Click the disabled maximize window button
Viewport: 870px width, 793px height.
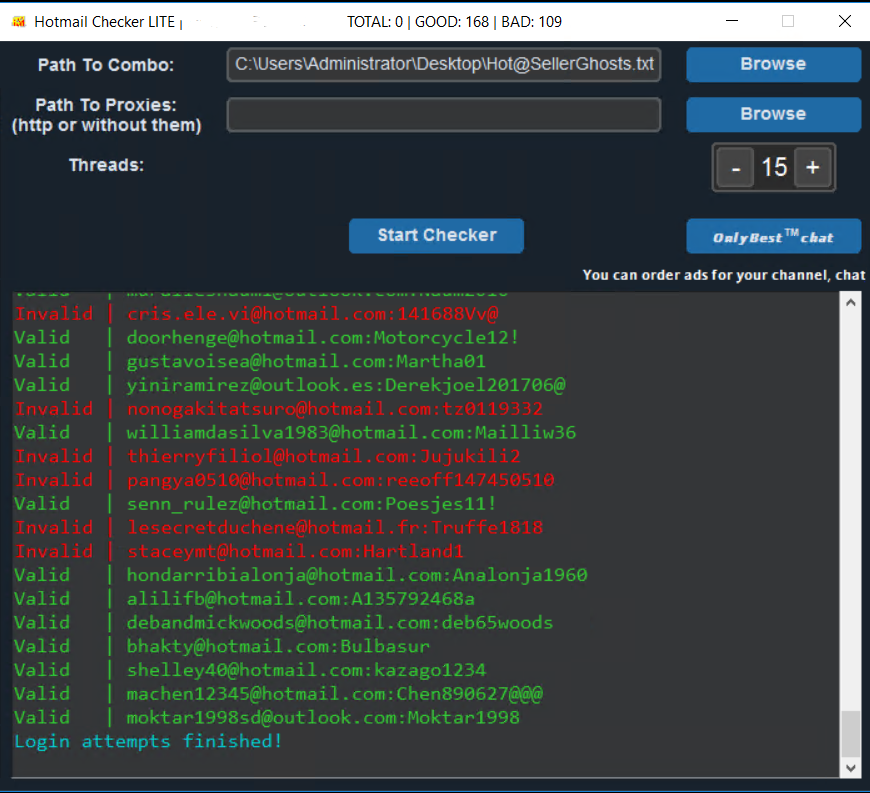(x=788, y=21)
